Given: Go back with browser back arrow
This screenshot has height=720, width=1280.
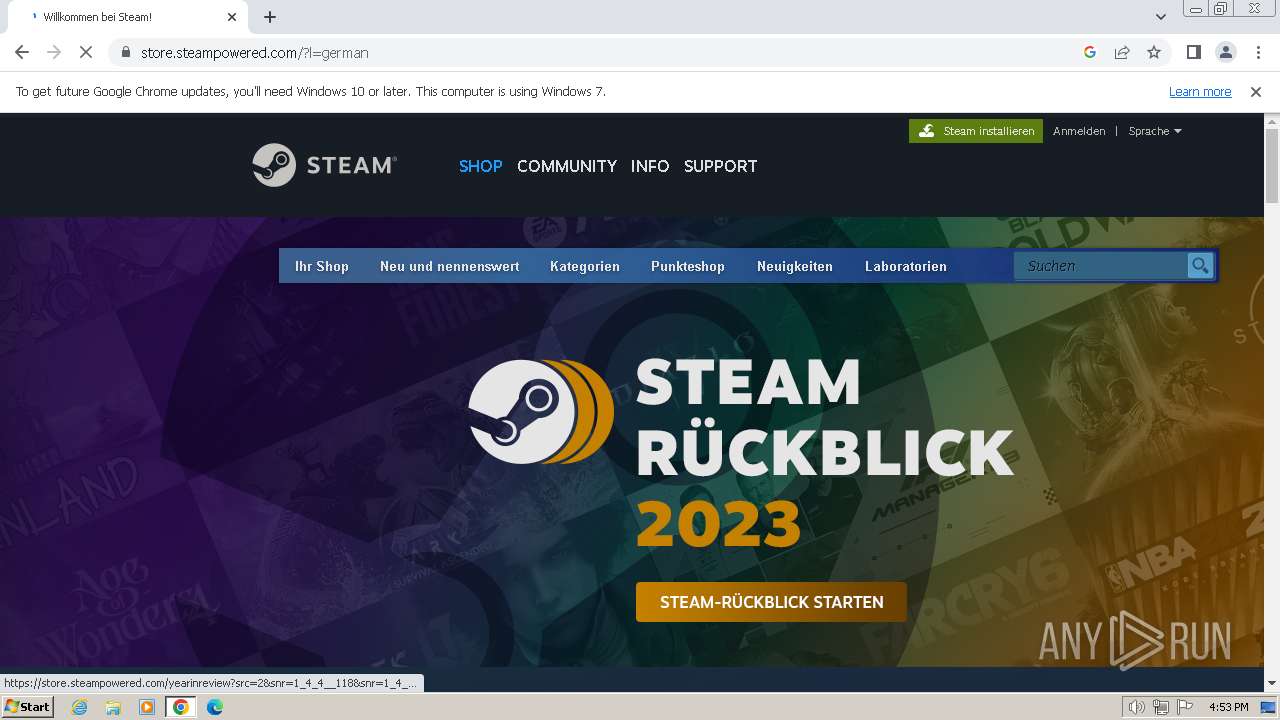Looking at the screenshot, I should pyautogui.click(x=22, y=52).
